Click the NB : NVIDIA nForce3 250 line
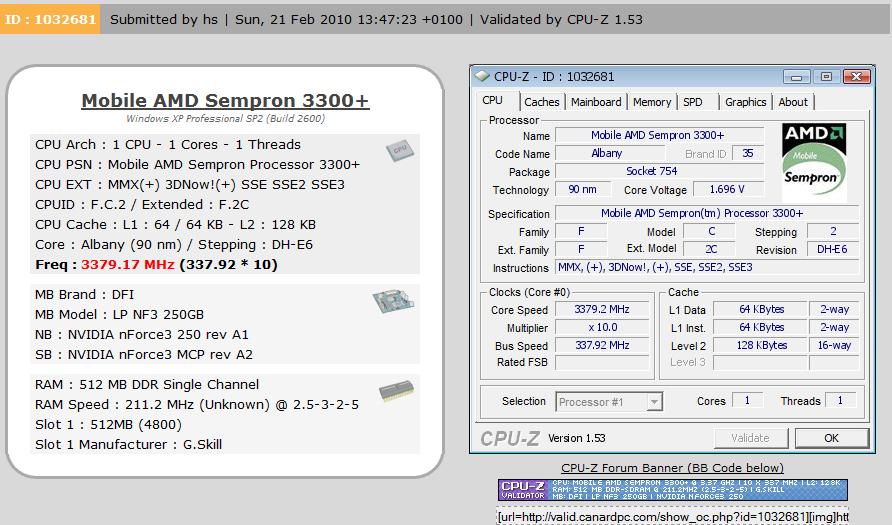 pos(142,334)
